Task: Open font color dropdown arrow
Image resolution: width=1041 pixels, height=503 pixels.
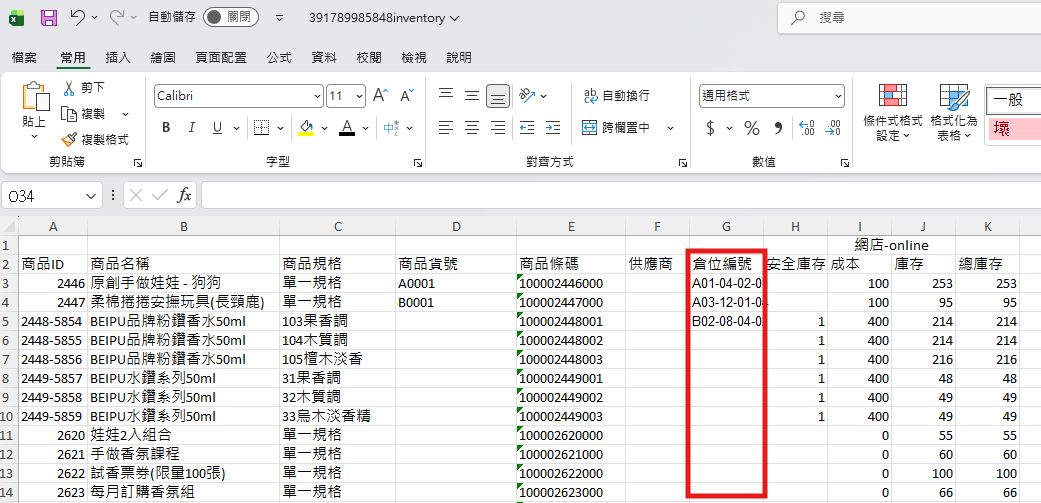Action: (x=365, y=128)
